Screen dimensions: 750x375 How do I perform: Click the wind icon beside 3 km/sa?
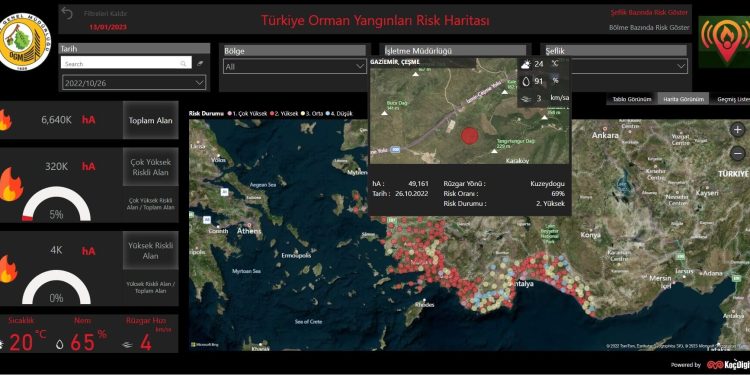pyautogui.click(x=526, y=99)
